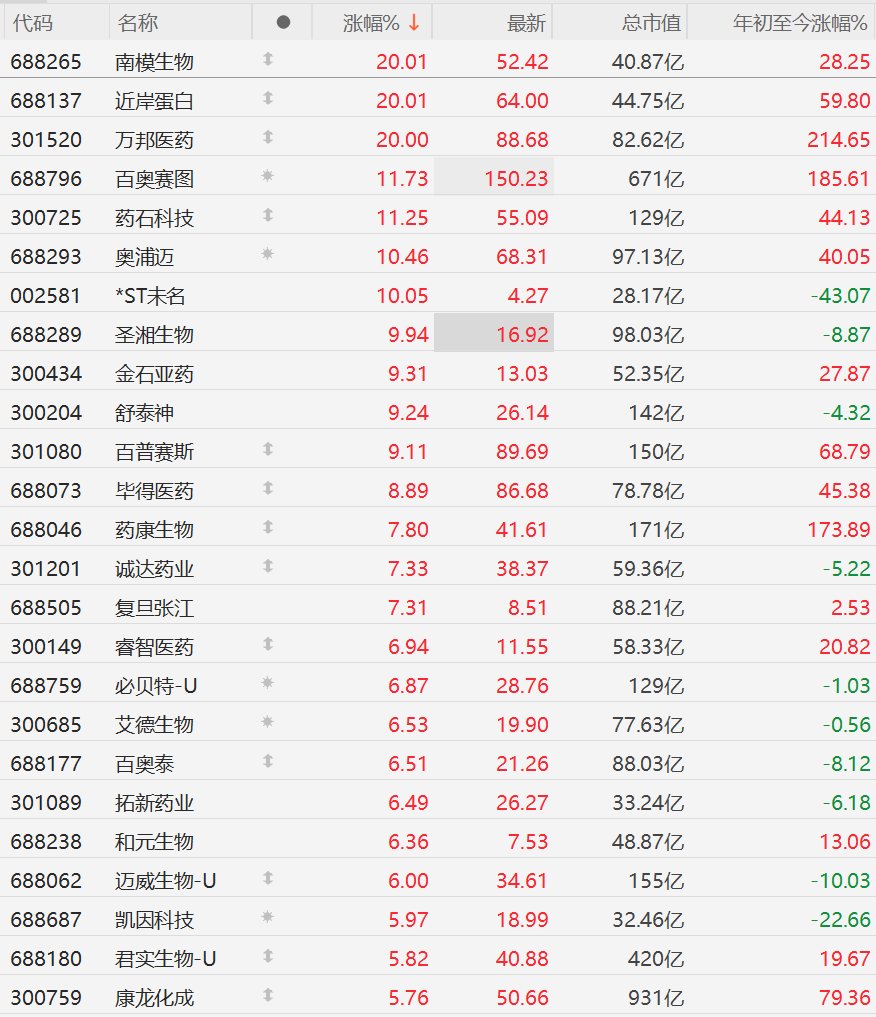Image resolution: width=876 pixels, height=1017 pixels.
Task: Select stock name *ST未名
Action: [150, 296]
